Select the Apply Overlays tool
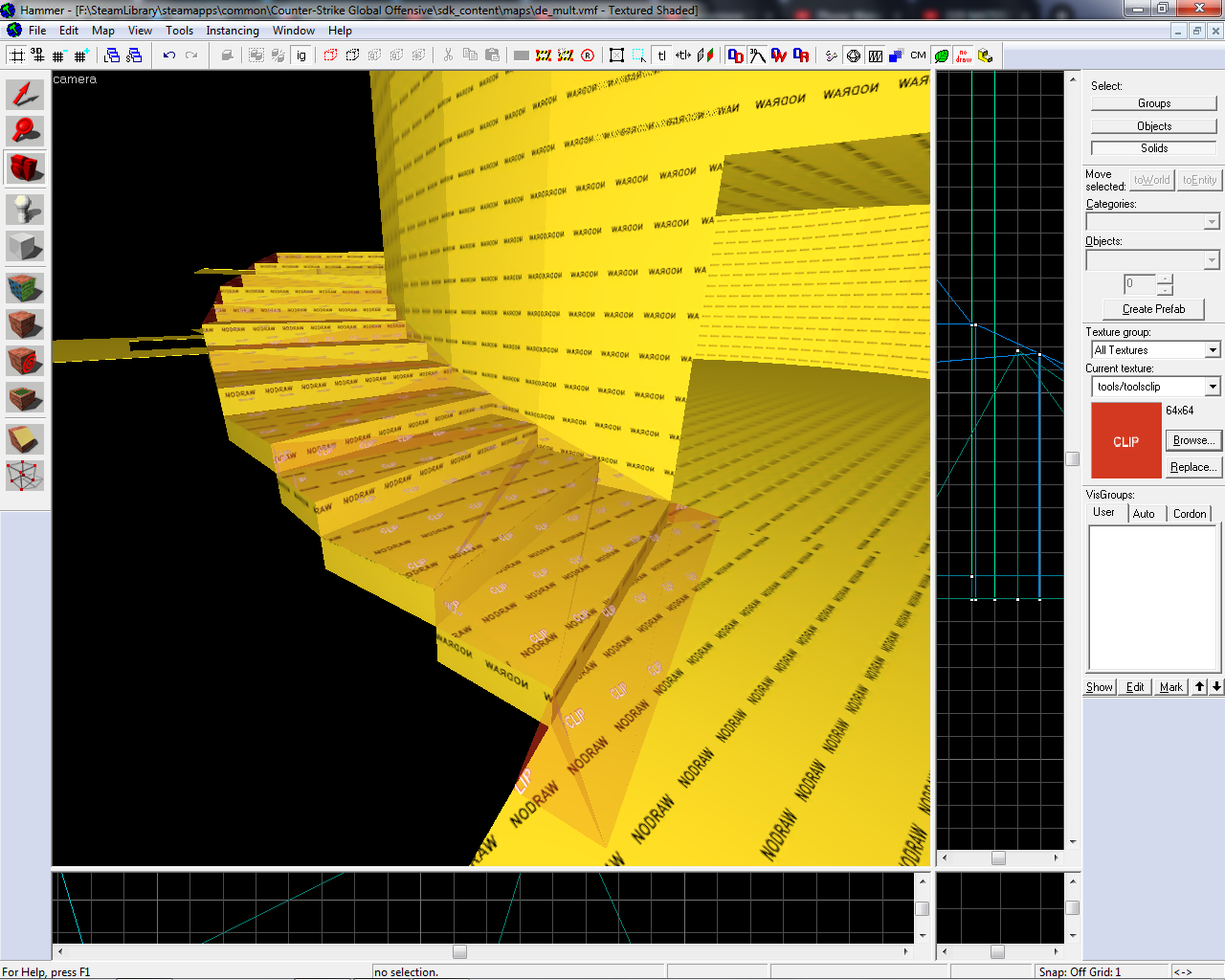Image resolution: width=1225 pixels, height=980 pixels. pos(25,398)
